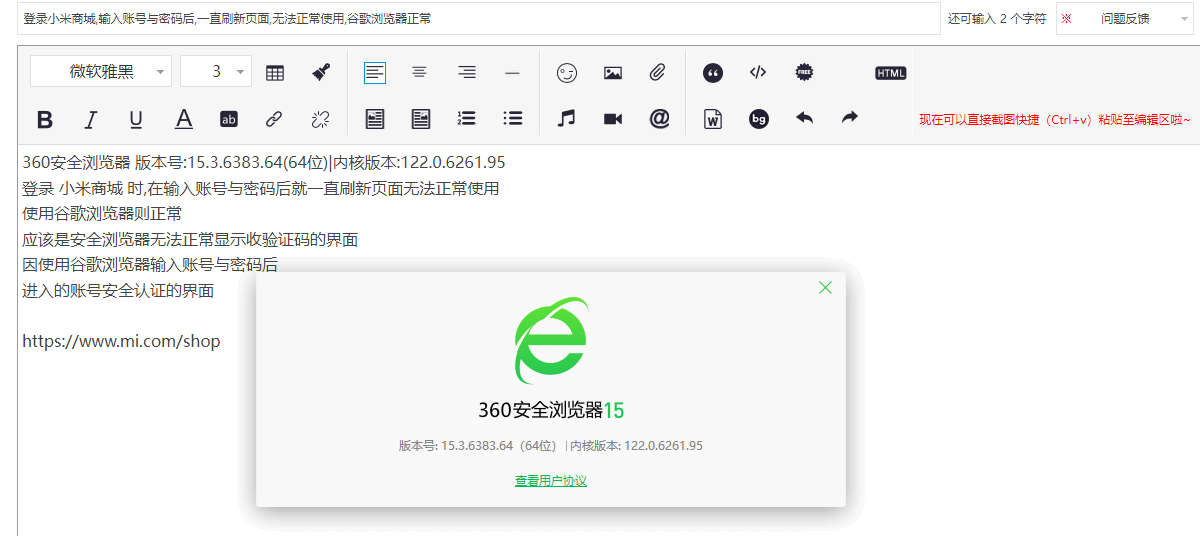Toggle italic formatting

pyautogui.click(x=90, y=119)
